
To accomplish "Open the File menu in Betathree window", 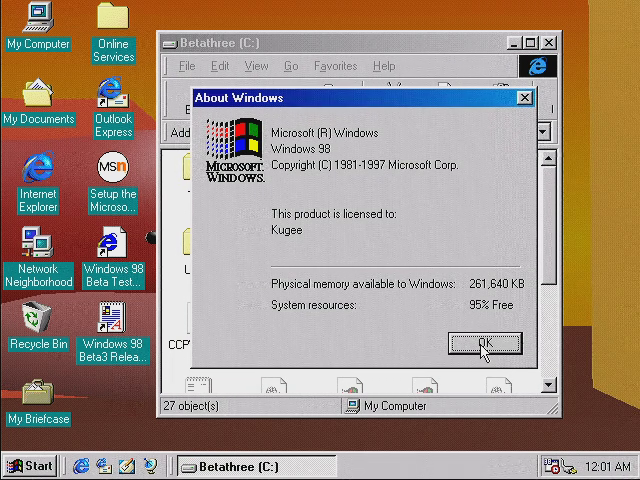I will click(187, 66).
